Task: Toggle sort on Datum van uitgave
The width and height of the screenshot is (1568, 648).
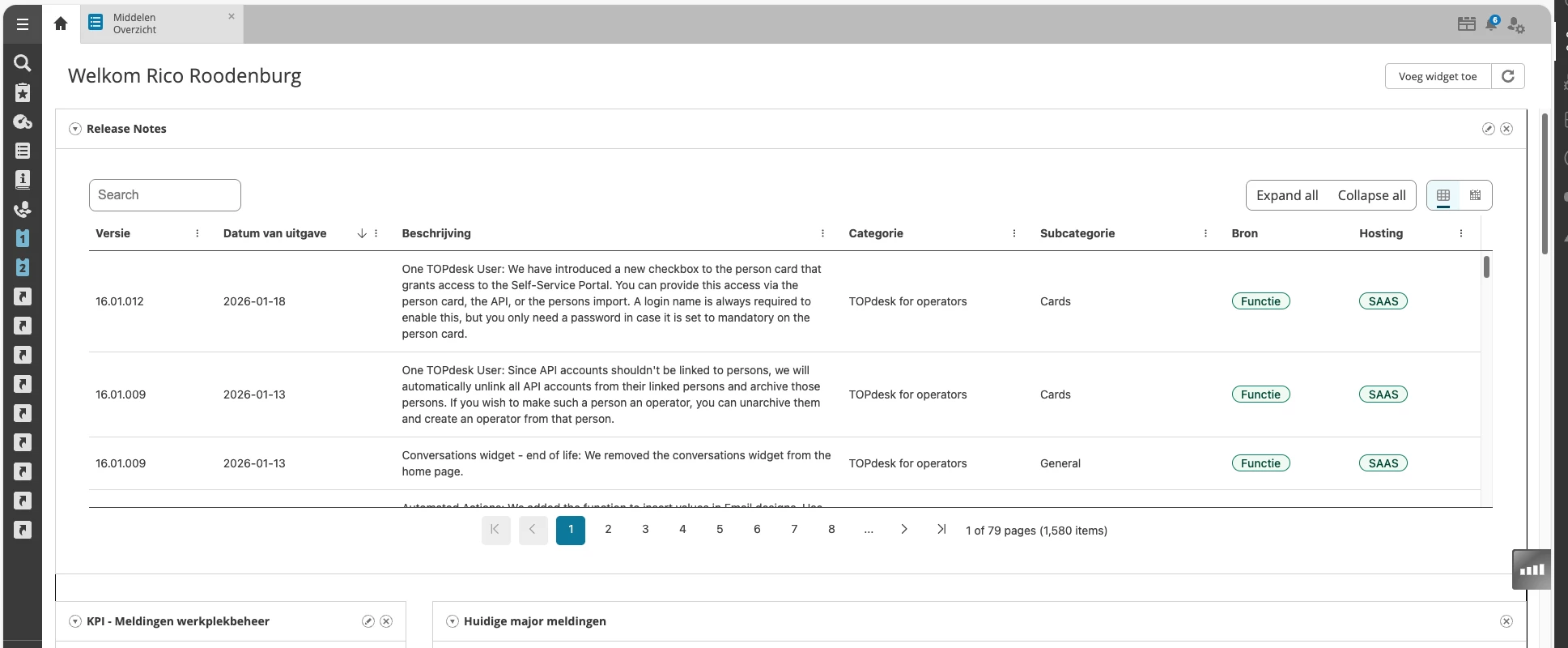Action: pos(361,233)
